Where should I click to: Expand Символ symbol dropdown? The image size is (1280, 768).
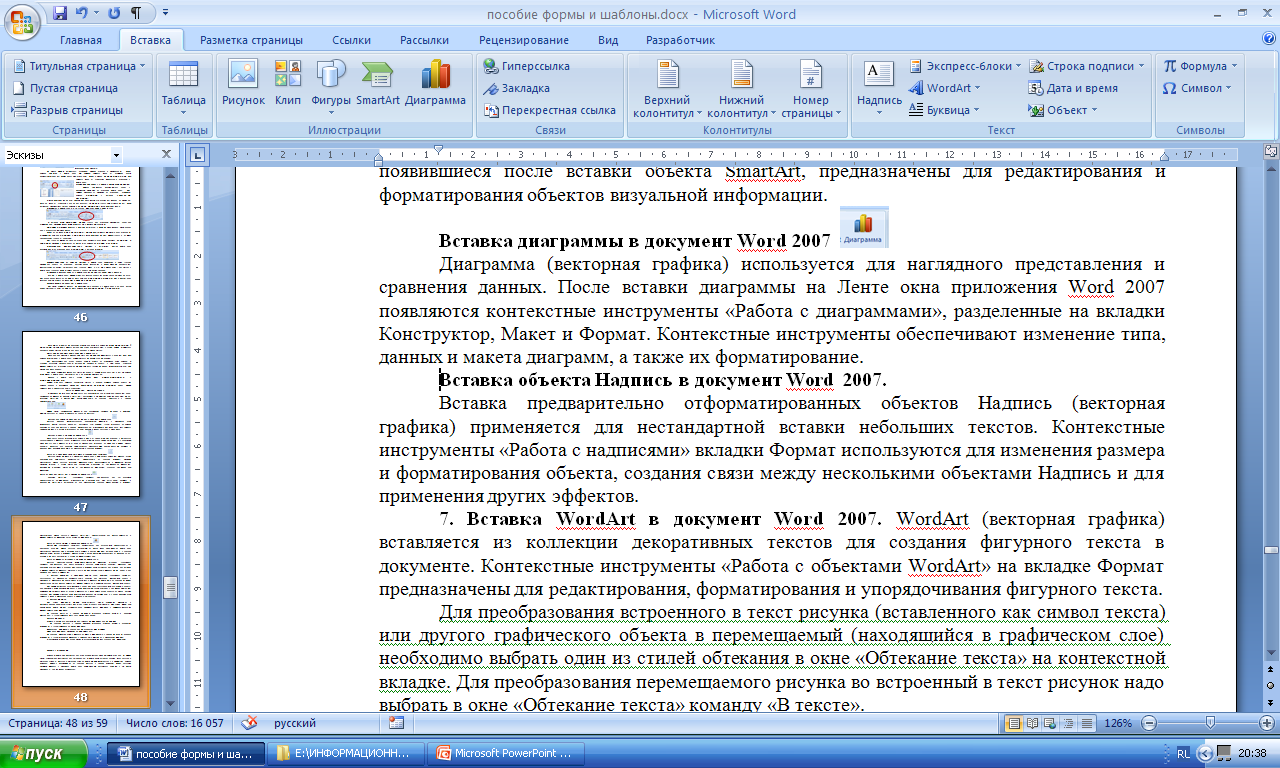(1229, 88)
